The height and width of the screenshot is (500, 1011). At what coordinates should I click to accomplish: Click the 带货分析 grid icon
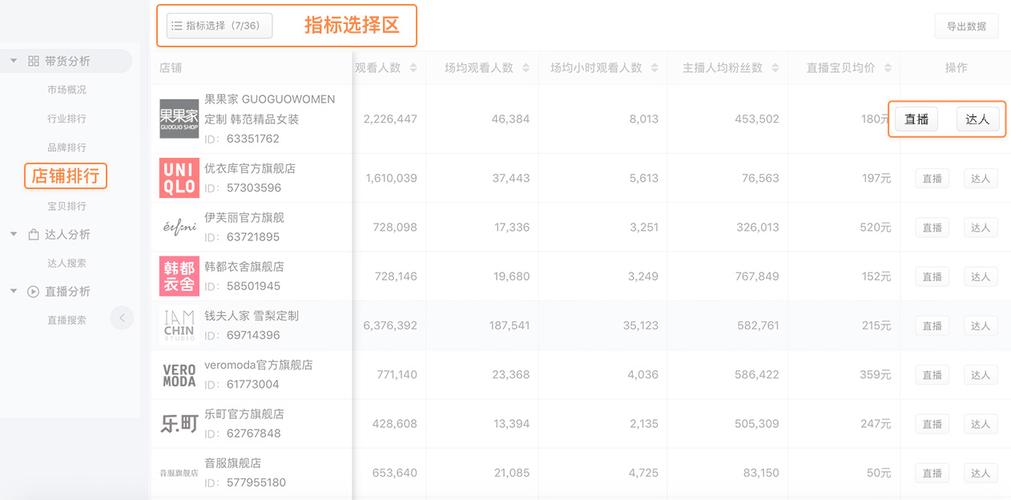[x=34, y=61]
